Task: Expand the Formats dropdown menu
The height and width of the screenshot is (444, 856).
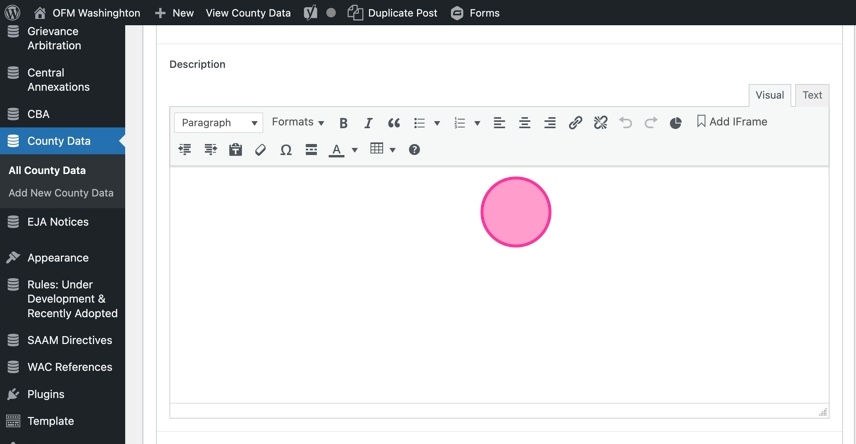Action: tap(298, 122)
